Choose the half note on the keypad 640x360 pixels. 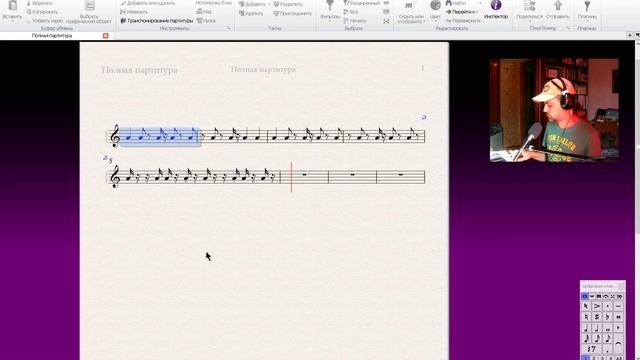point(597,328)
